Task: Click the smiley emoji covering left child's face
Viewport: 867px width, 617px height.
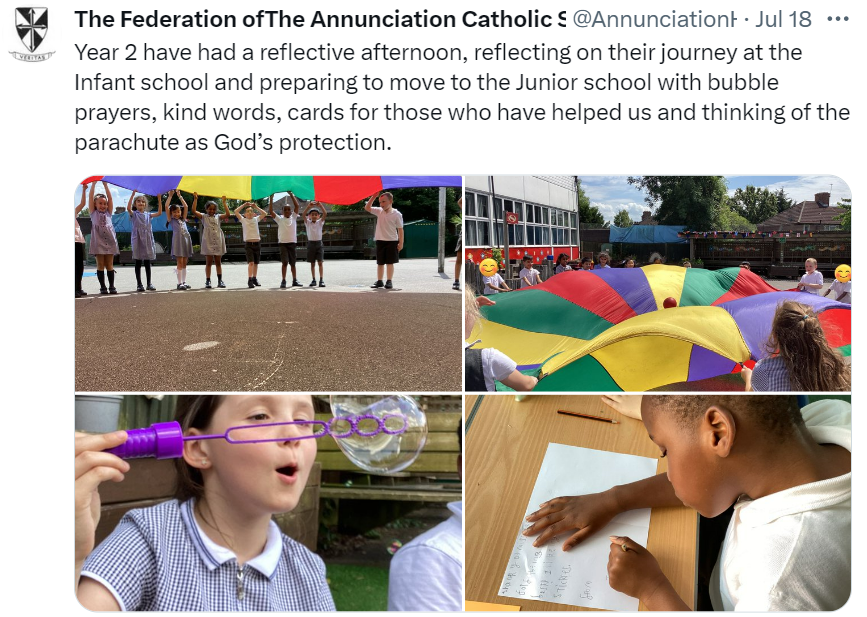Action: click(488, 268)
